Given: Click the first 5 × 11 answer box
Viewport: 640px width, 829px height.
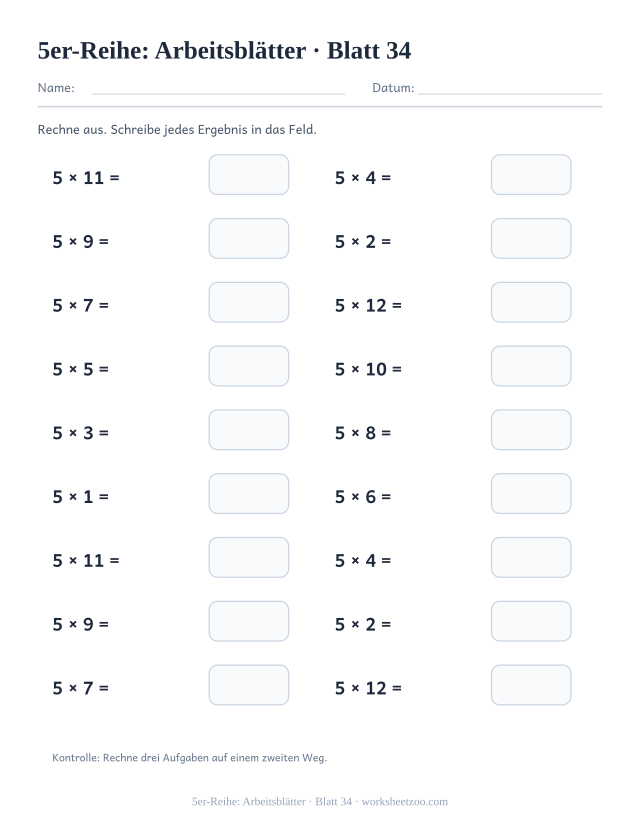Looking at the screenshot, I should click(x=249, y=174).
